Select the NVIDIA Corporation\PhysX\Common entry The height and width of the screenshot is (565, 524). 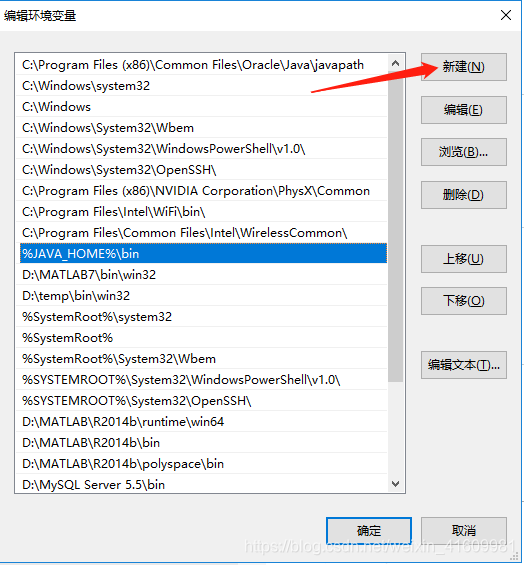click(201, 191)
